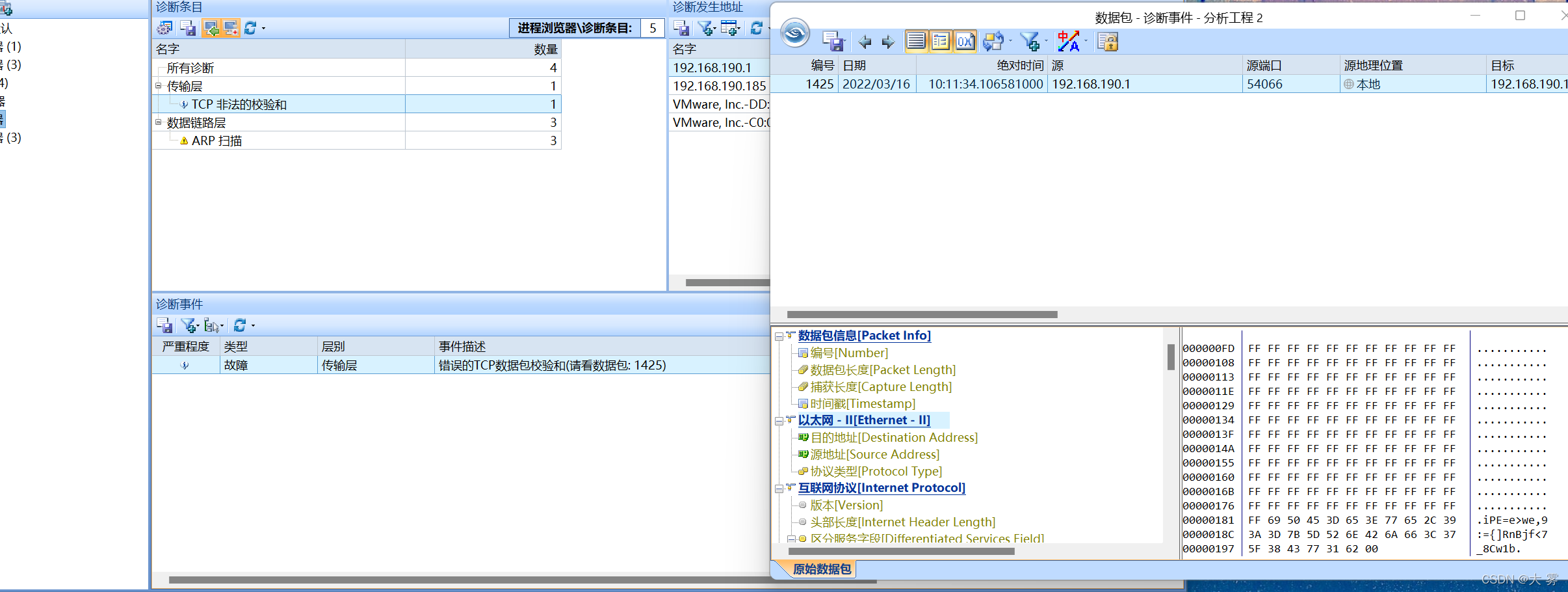Select VMware, Inc.-C0 address row
This screenshot has width=1568, height=592.
tap(720, 122)
